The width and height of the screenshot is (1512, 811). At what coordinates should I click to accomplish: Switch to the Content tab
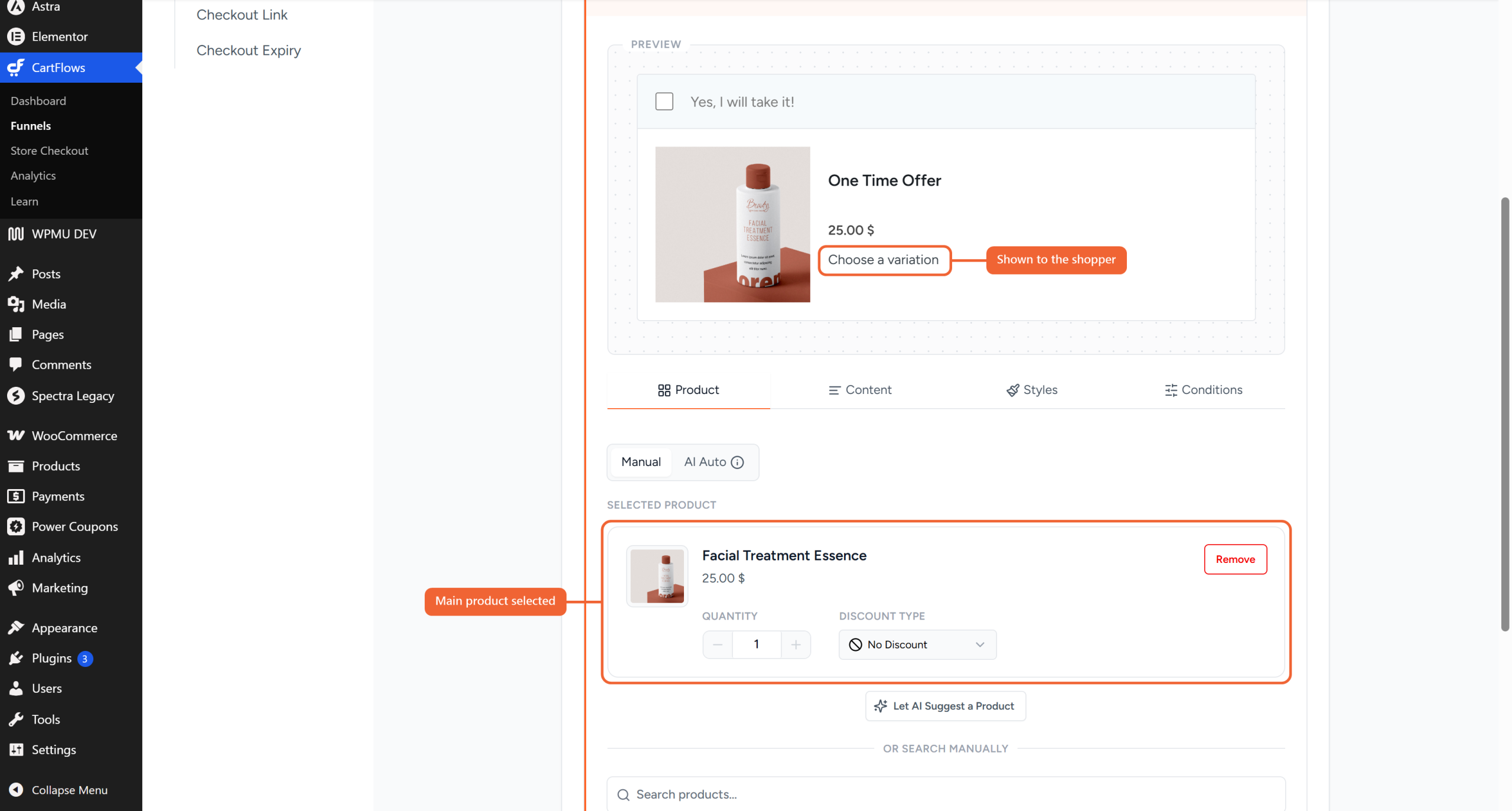coord(860,390)
